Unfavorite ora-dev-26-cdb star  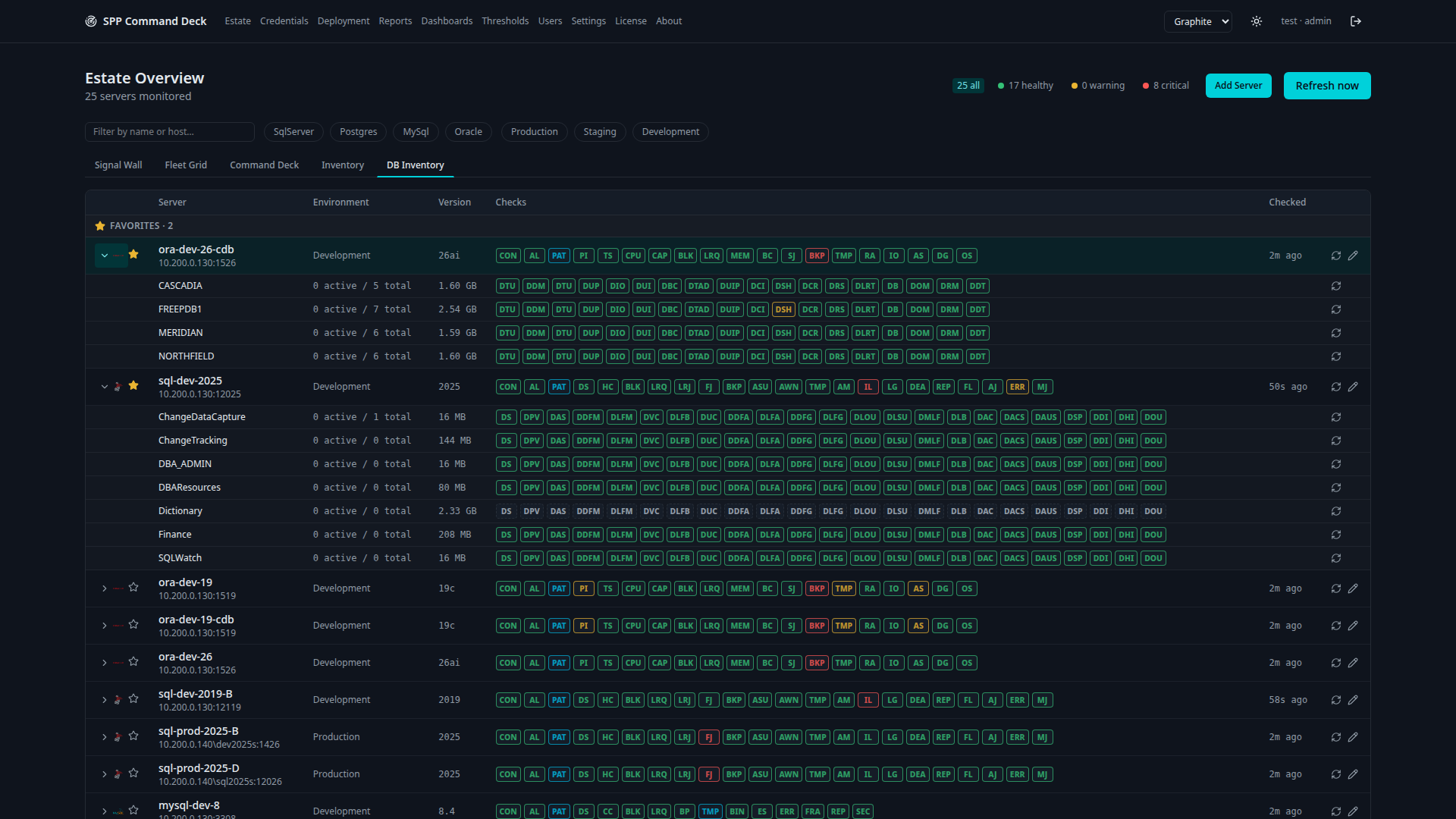133,255
